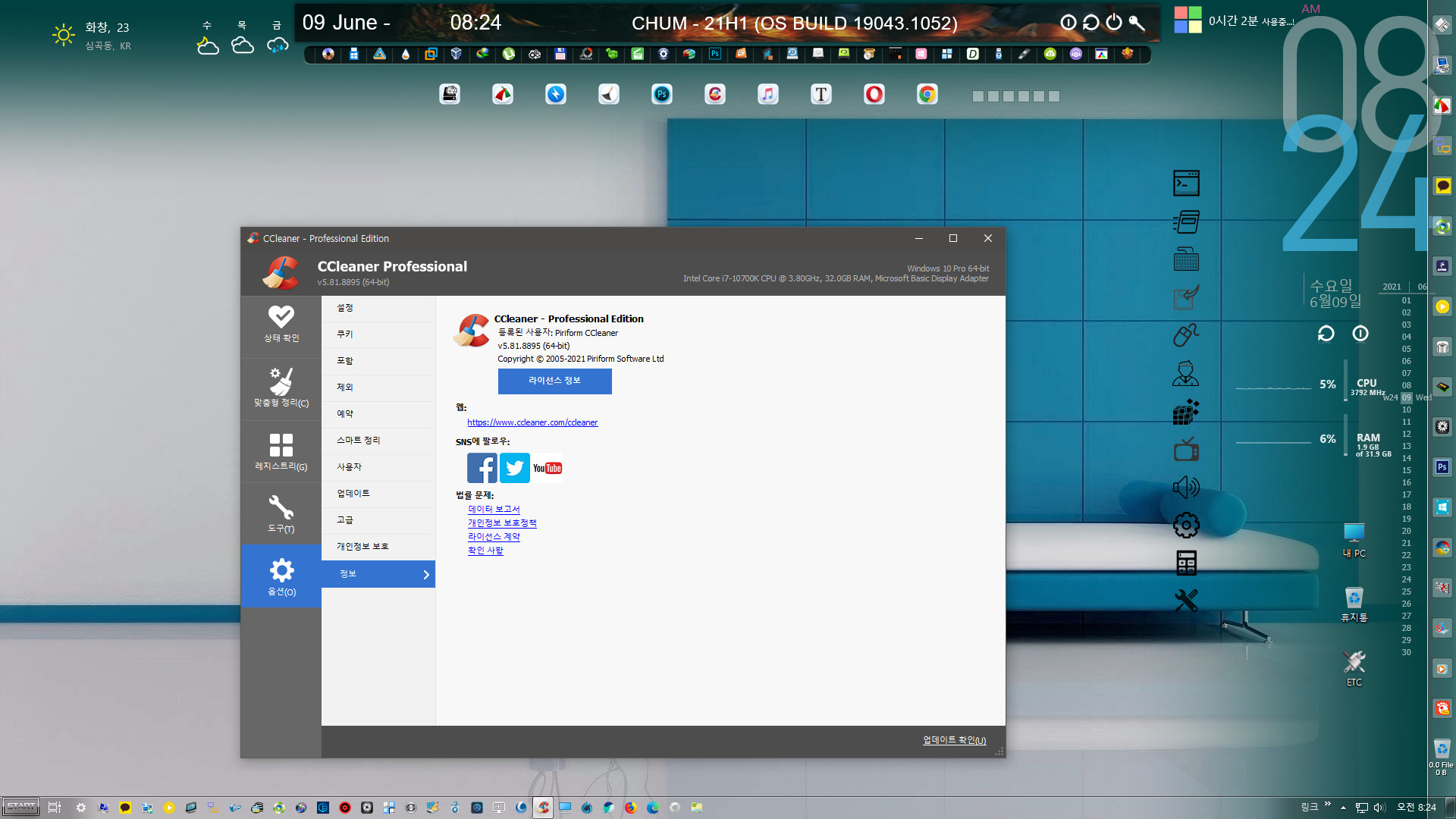Click the START button on taskbar
1456x819 pixels.
21,807
